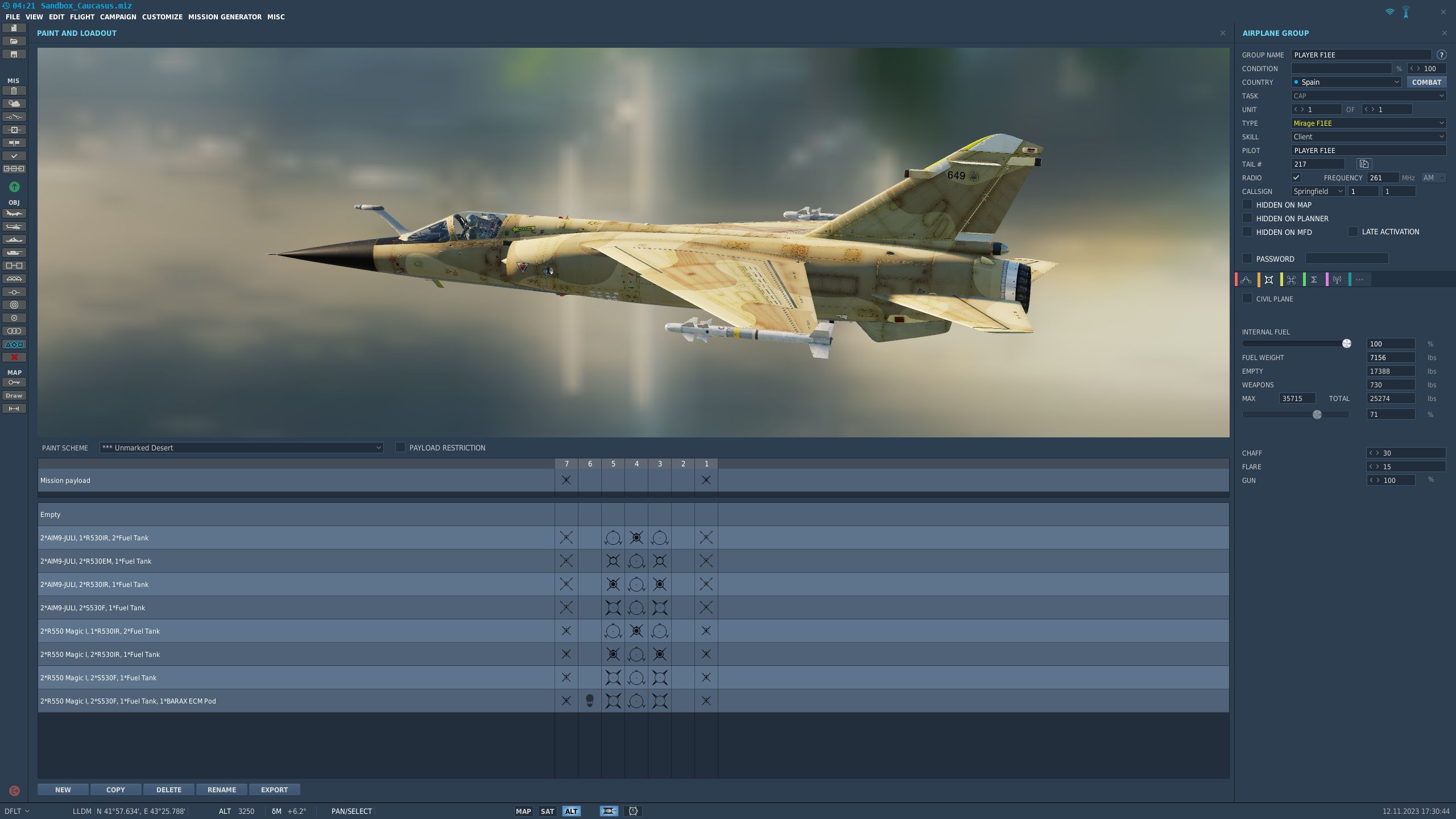Click the red X delete icon
This screenshot has width=1456, height=819.
click(x=14, y=357)
